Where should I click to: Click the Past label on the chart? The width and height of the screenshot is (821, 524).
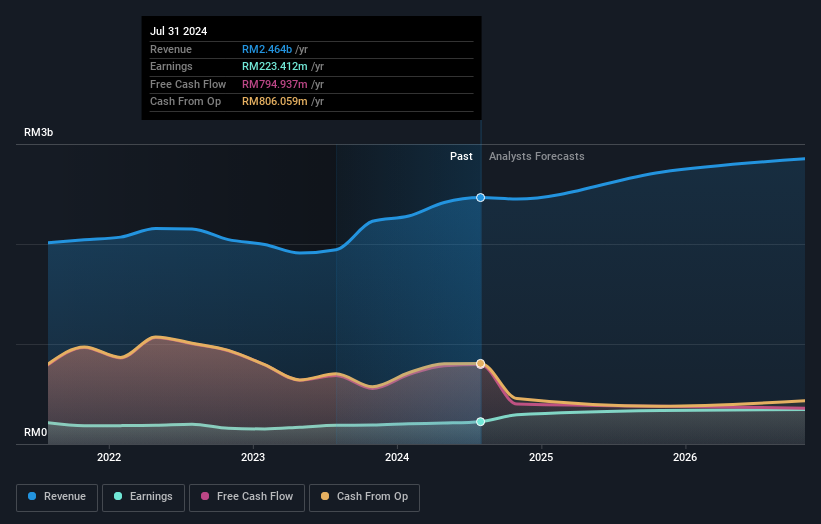pos(461,156)
